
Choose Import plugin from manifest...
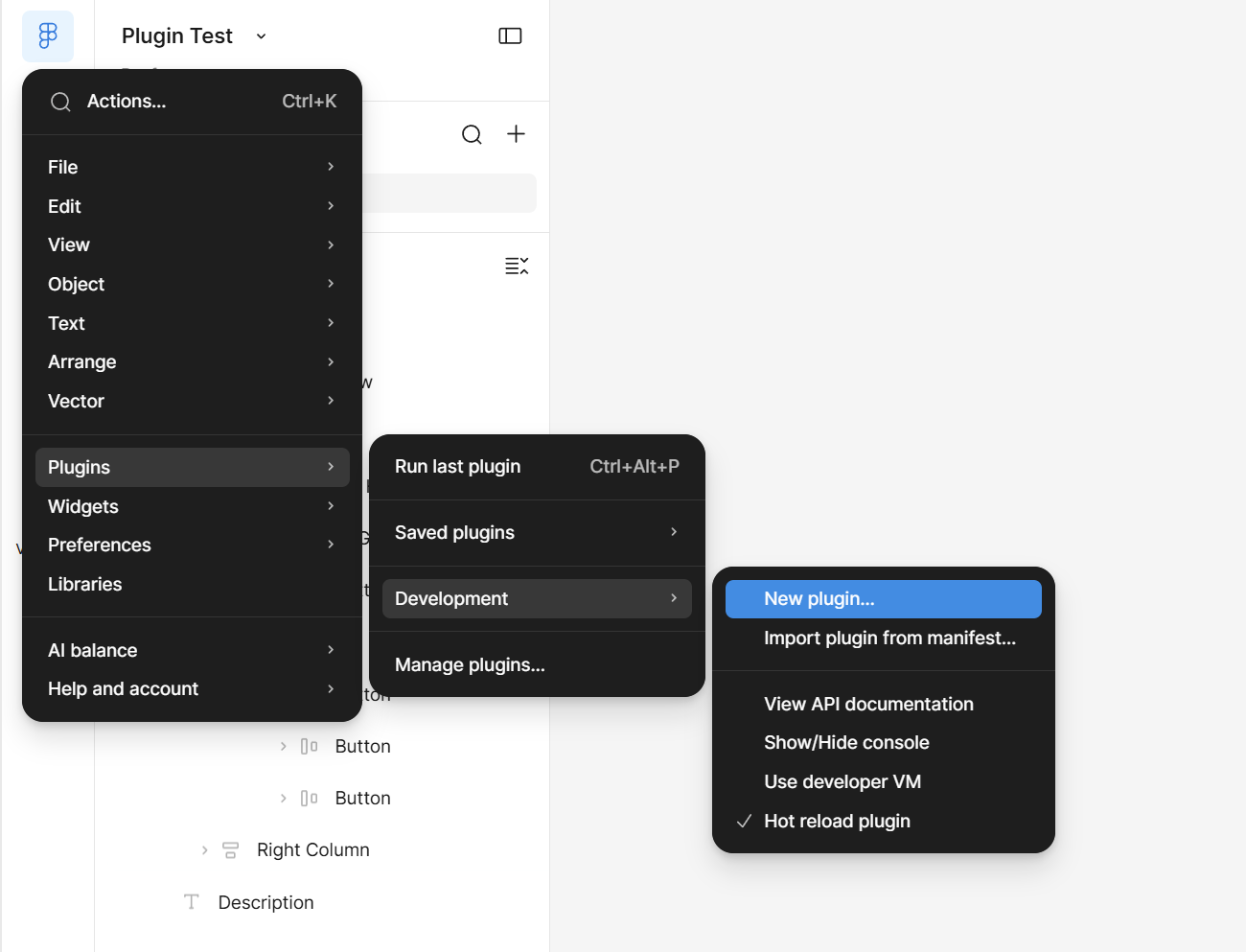click(x=884, y=639)
